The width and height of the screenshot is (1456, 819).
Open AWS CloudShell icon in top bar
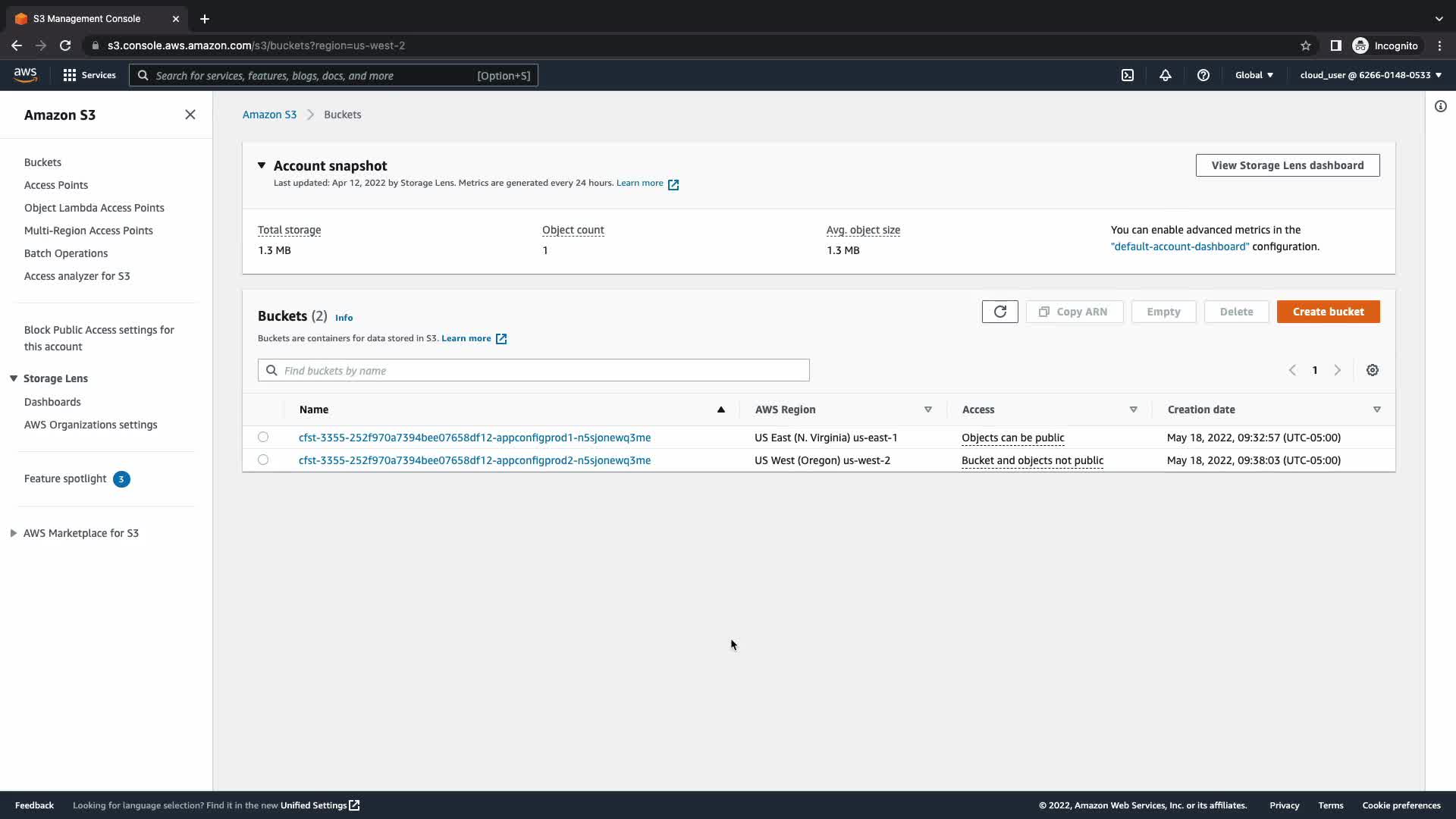(x=1128, y=75)
